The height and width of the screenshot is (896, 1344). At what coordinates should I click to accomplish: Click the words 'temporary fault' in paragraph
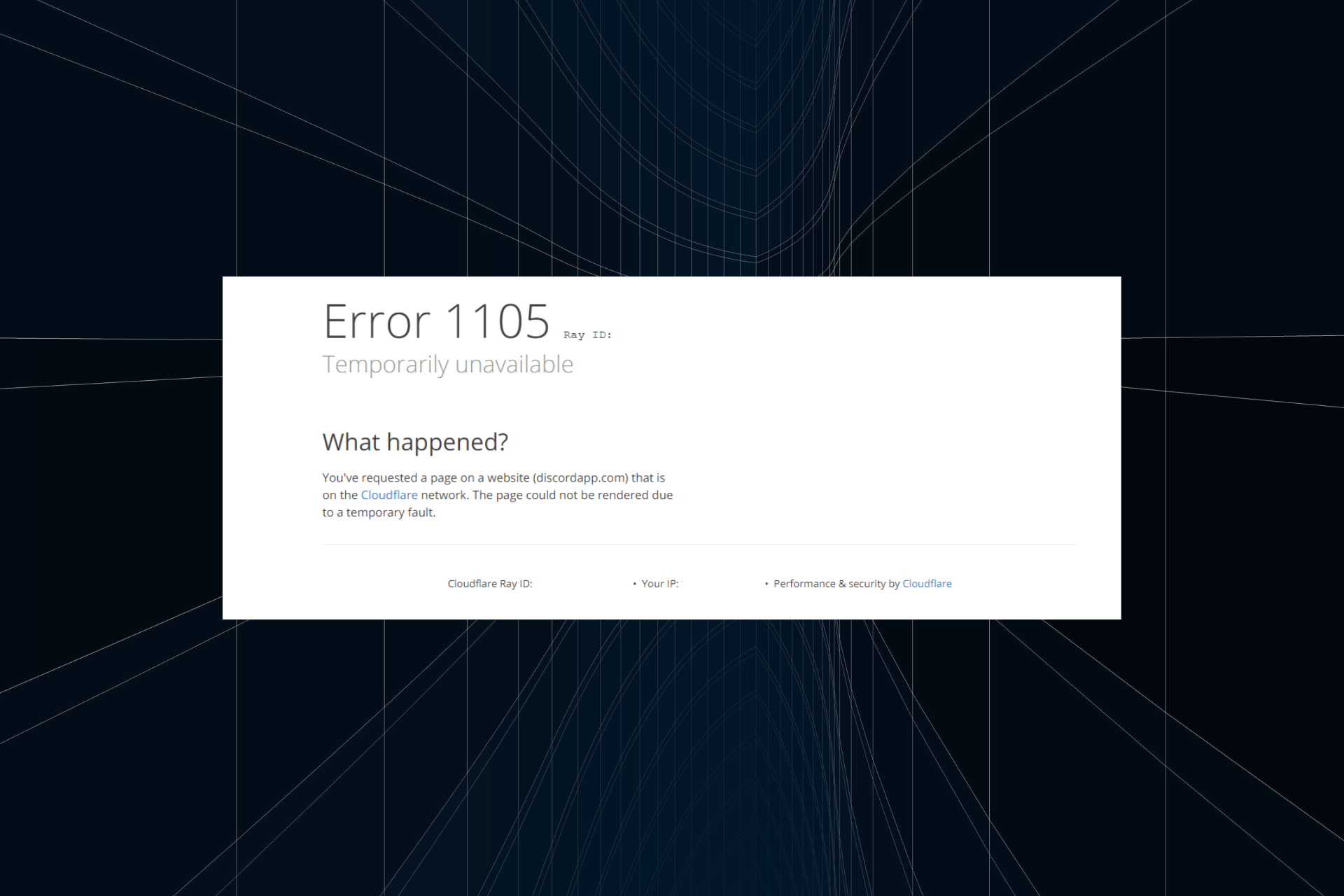pyautogui.click(x=390, y=512)
